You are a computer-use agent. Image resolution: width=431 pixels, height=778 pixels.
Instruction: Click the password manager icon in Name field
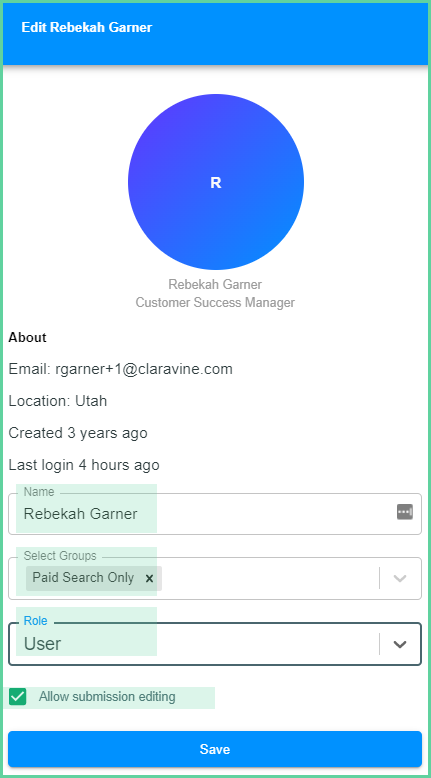(405, 512)
